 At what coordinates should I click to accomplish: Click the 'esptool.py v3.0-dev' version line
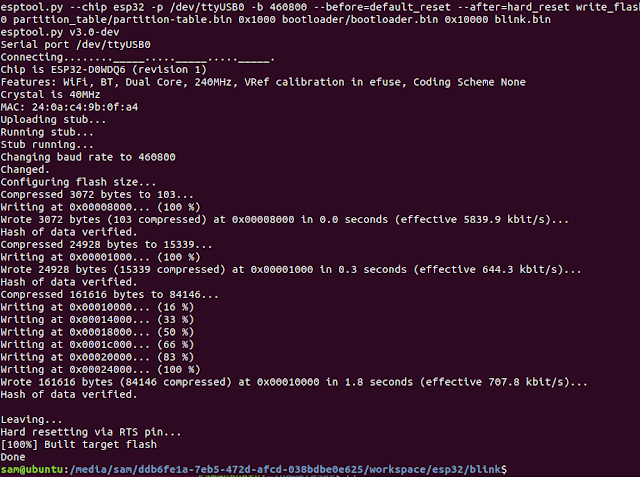click(x=60, y=32)
